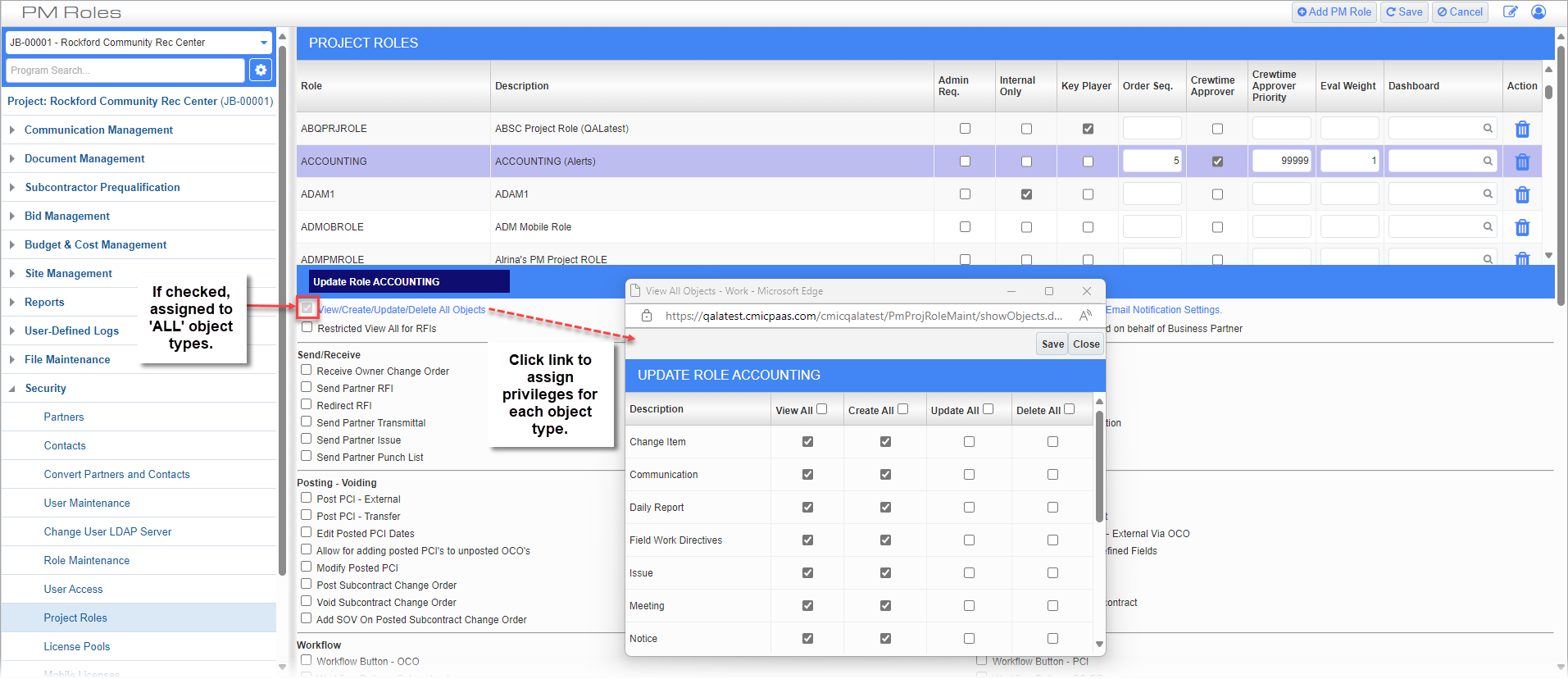Click the Add PM Role button
1568x679 pixels.
[x=1334, y=12]
